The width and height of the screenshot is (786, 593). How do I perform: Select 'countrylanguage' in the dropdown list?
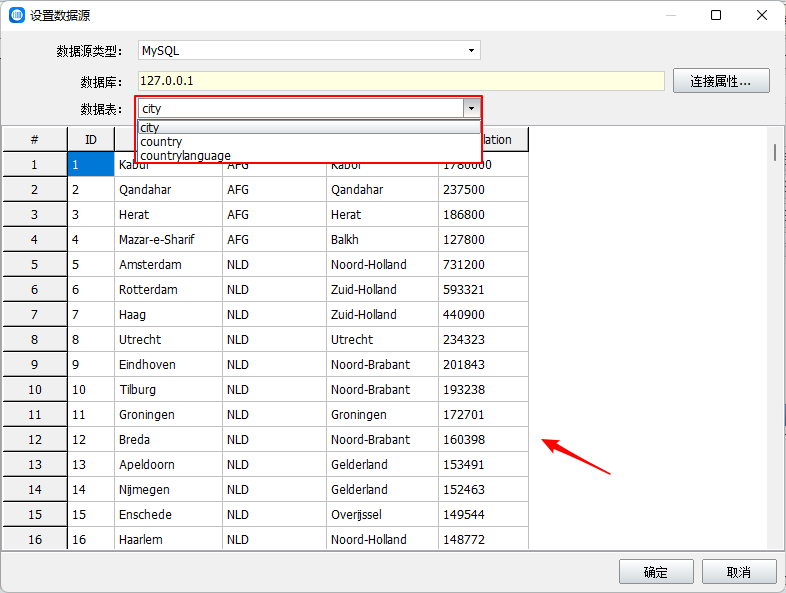click(309, 155)
